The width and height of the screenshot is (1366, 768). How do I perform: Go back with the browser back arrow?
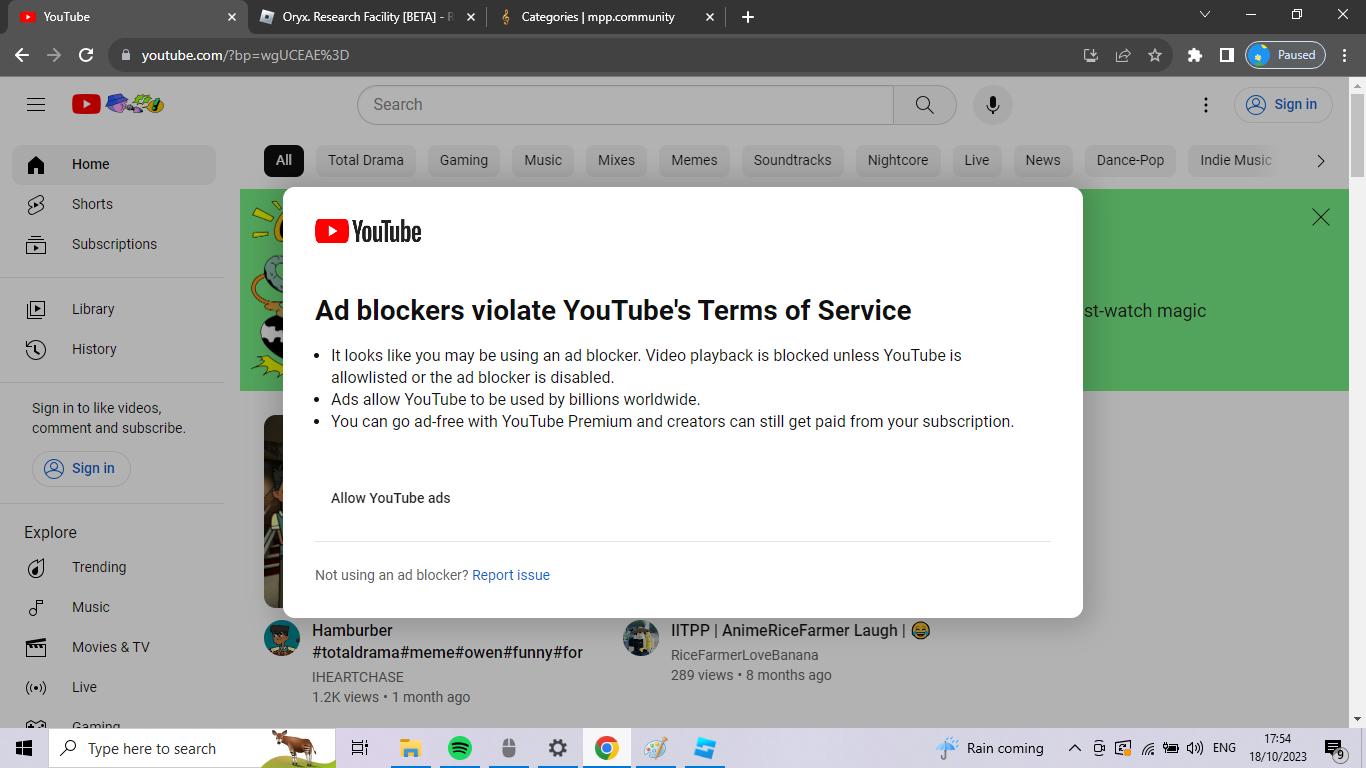tap(22, 55)
